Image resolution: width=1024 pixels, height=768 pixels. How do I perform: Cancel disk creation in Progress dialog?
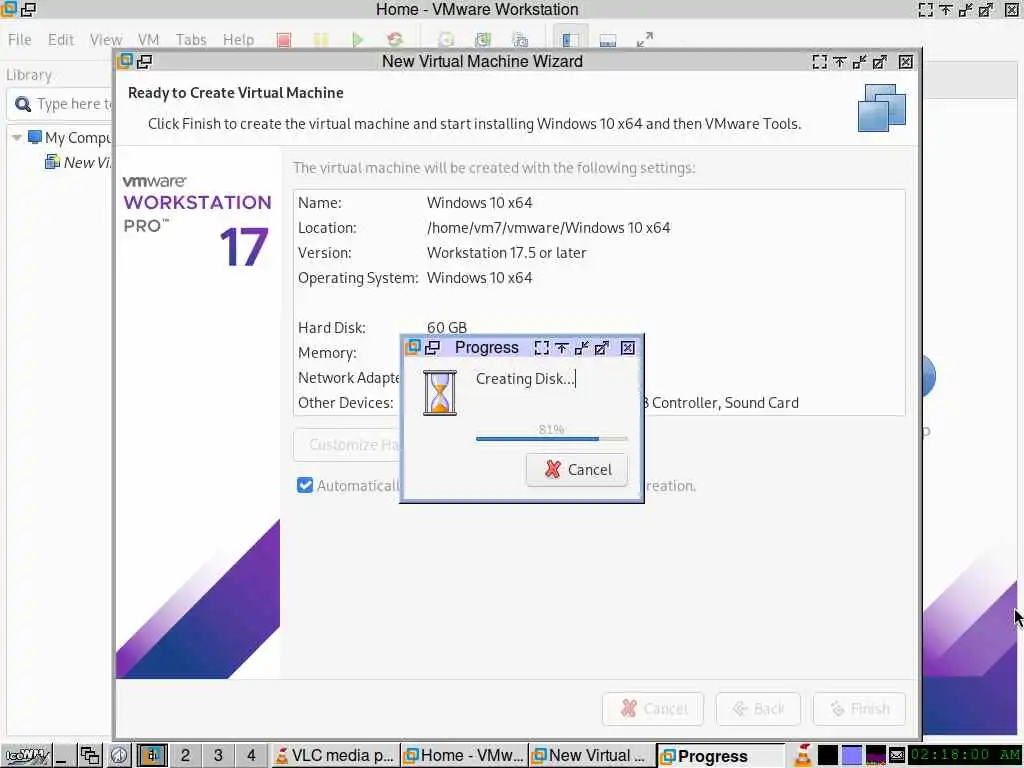click(x=577, y=470)
